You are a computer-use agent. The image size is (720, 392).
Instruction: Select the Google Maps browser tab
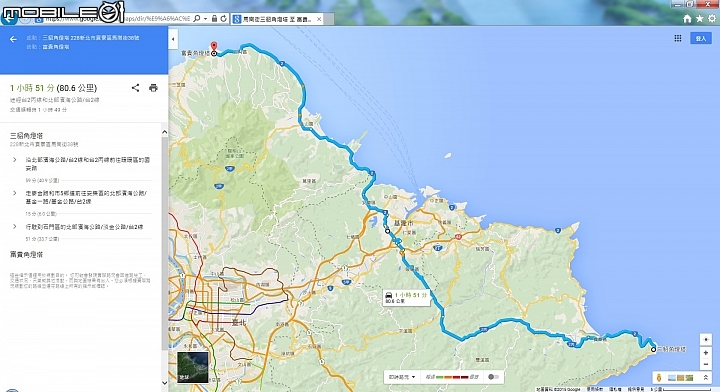tap(277, 19)
